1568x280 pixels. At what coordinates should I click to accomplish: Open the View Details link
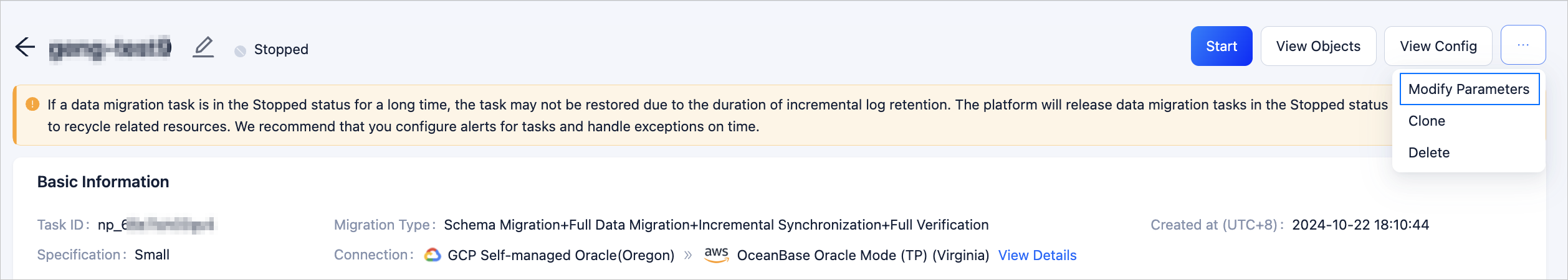[x=1037, y=255]
